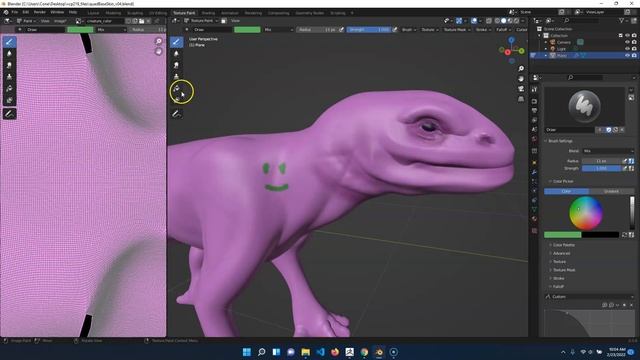Expand the Texture Mask panel in properties

click(564, 270)
